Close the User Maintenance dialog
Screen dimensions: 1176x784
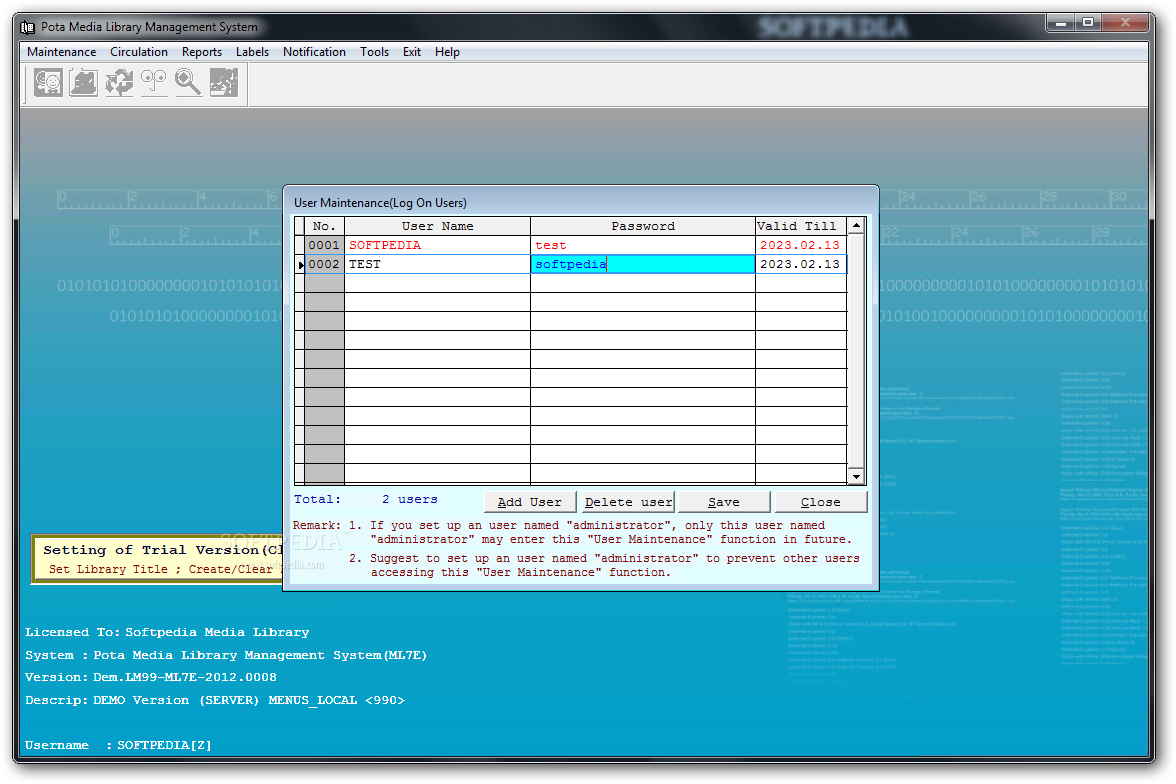820,502
